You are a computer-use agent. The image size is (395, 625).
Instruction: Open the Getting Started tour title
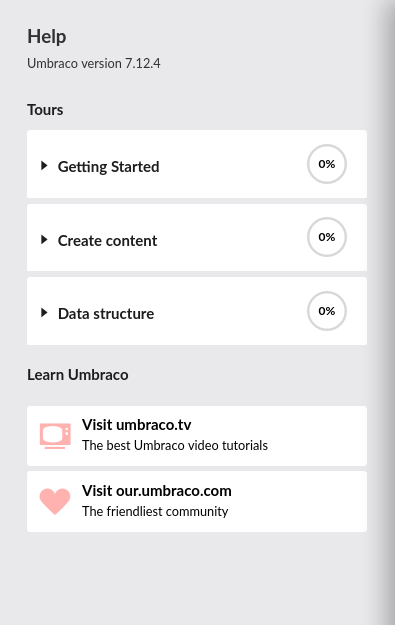point(108,167)
